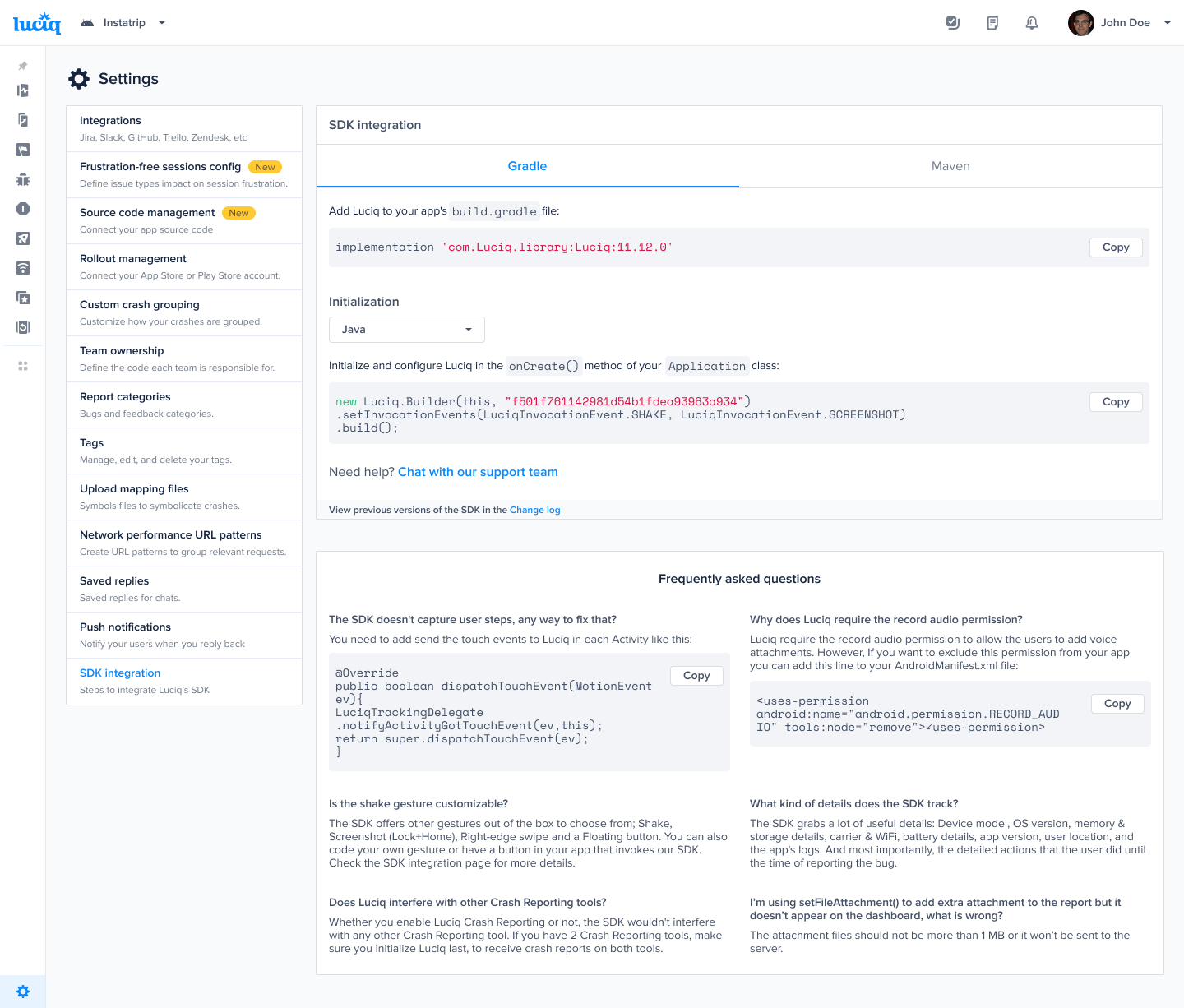Open the Instatrip app switcher dropdown
Viewport: 1184px width, 1008px height.
point(162,23)
